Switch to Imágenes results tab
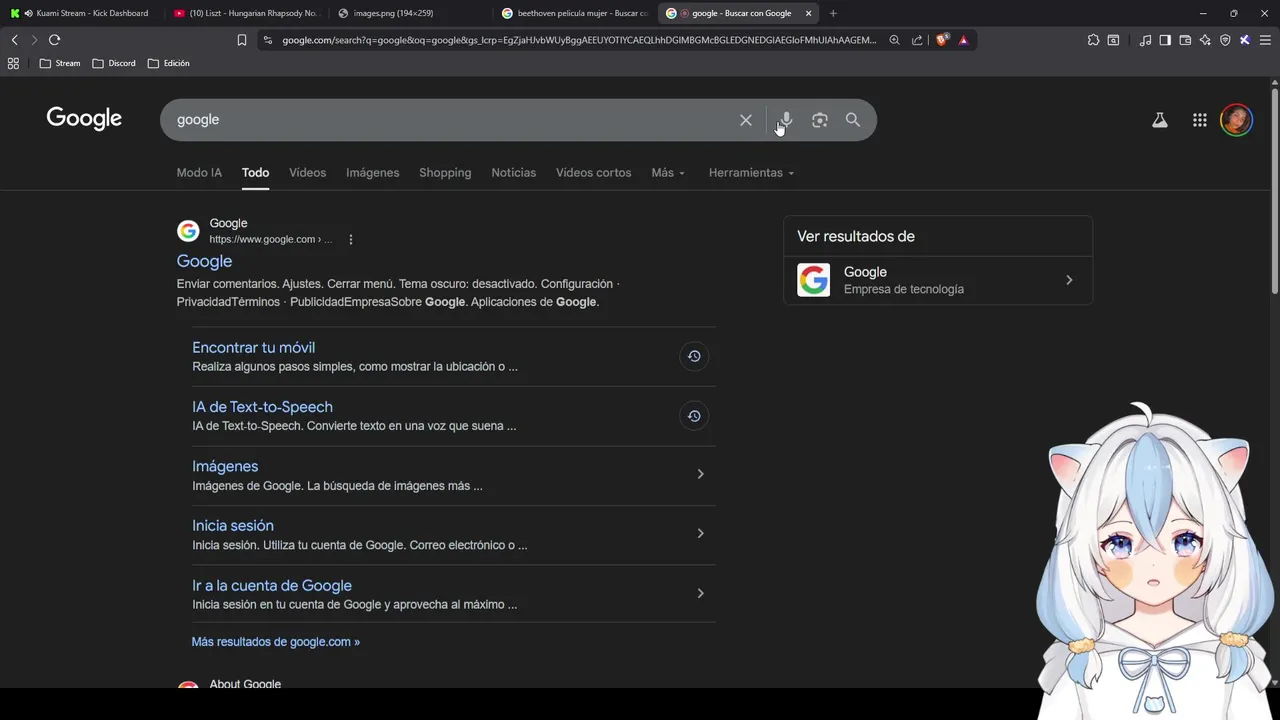 [x=373, y=173]
